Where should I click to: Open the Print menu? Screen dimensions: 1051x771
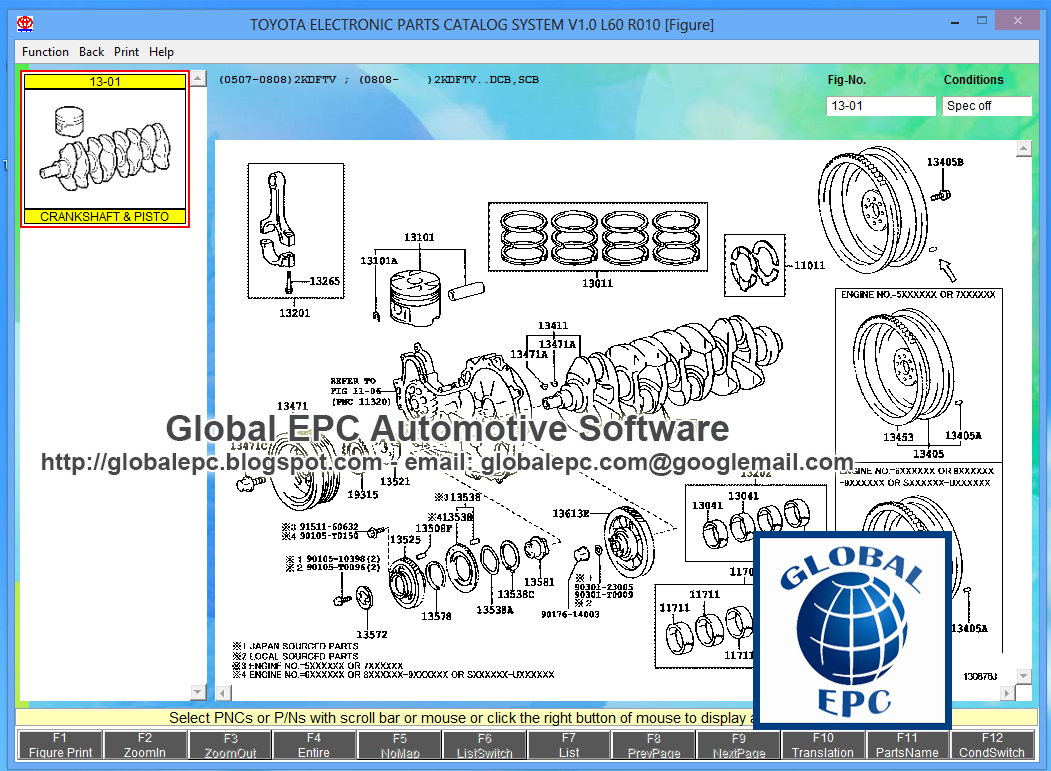[x=126, y=52]
